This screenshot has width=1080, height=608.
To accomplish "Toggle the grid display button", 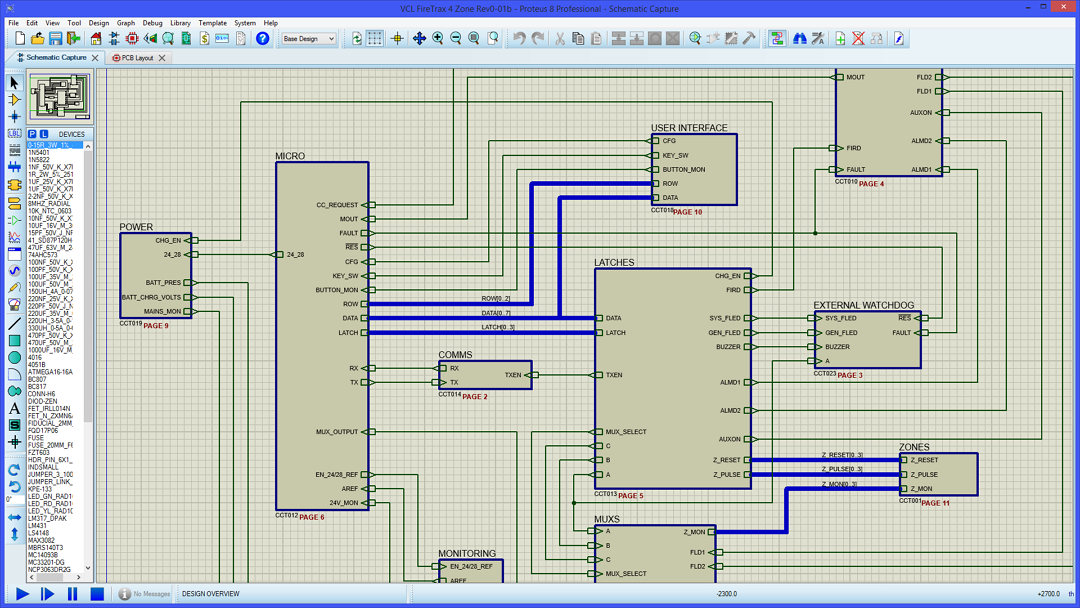I will (374, 39).
